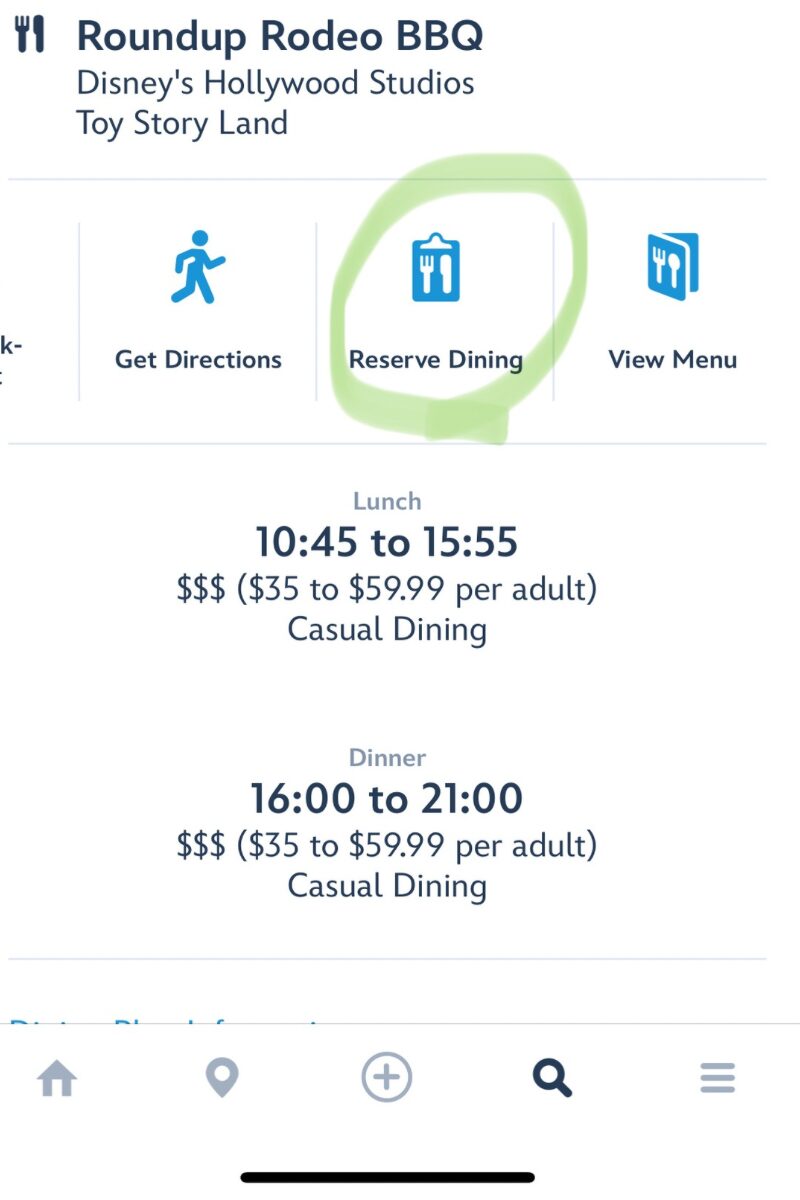Select the magnifying glass search icon
The image size is (800, 1200).
click(x=552, y=1079)
